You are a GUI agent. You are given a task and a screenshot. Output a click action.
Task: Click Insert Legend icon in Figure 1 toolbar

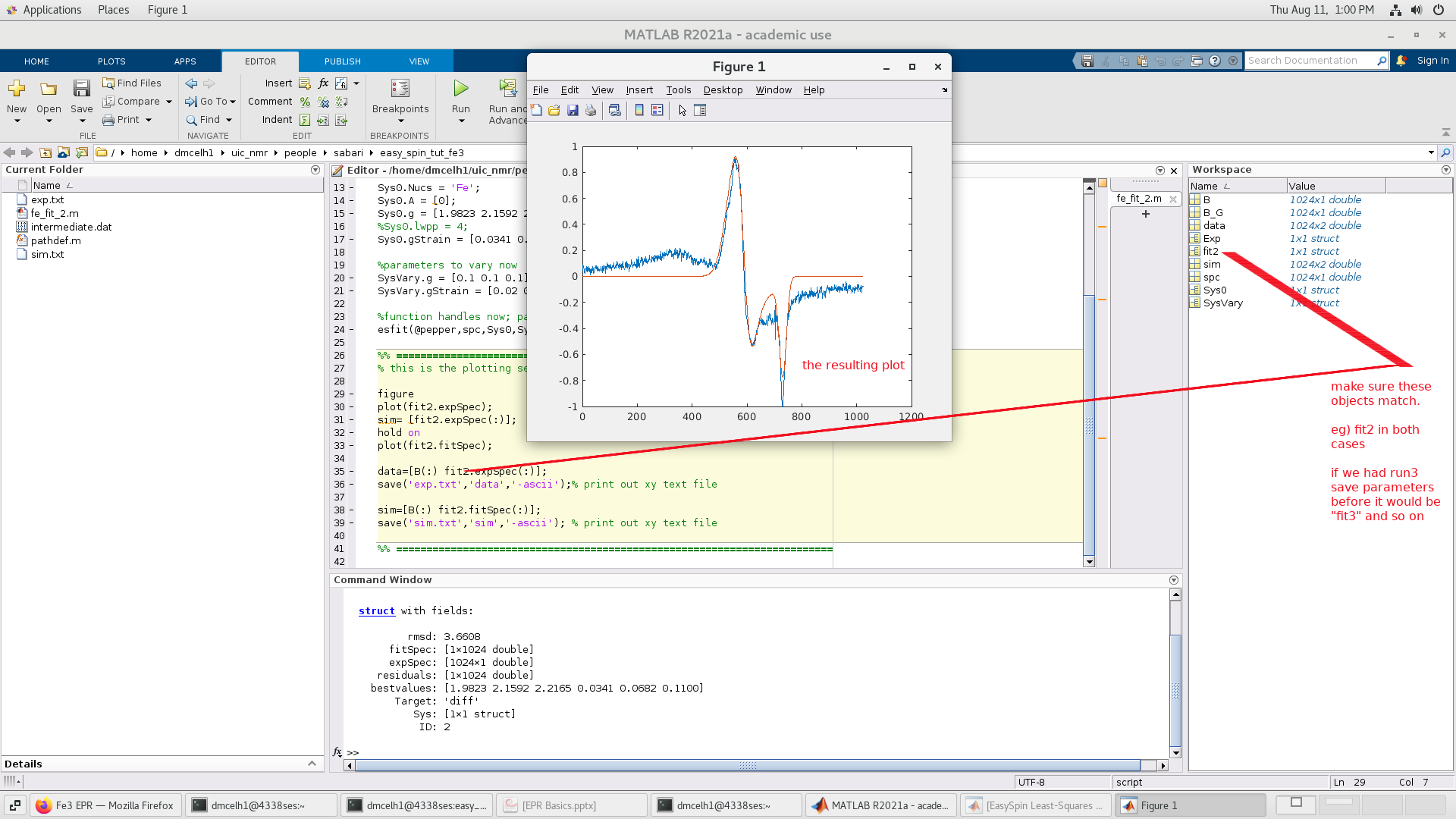657,111
